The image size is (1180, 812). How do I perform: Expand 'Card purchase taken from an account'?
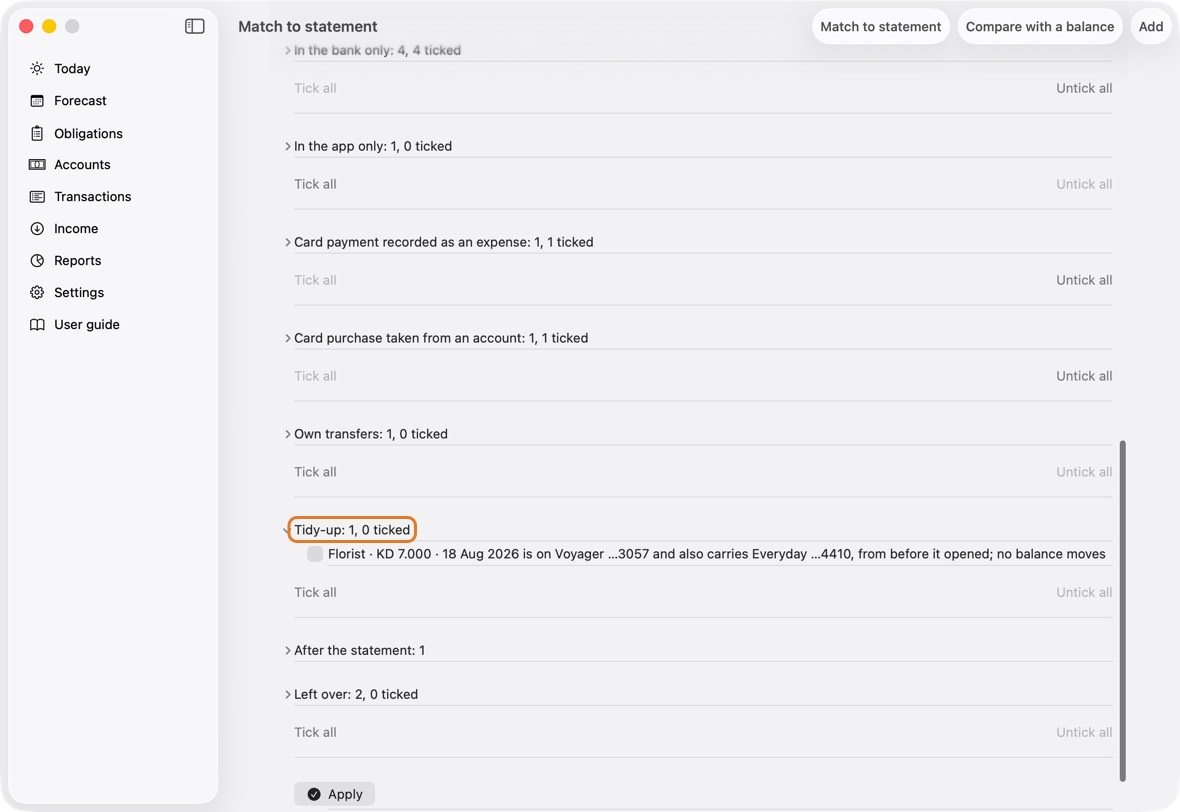(x=287, y=338)
